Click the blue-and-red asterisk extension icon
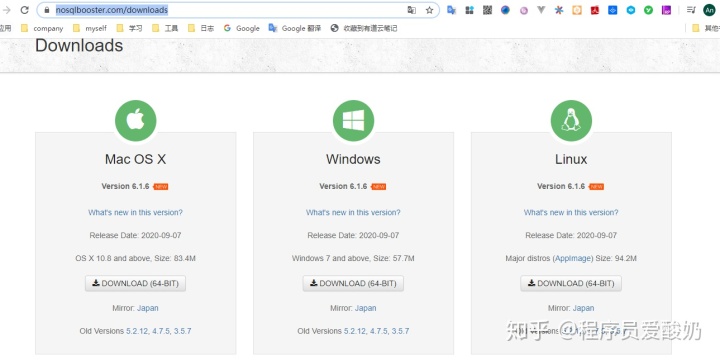This screenshot has width=720, height=360. click(x=559, y=10)
